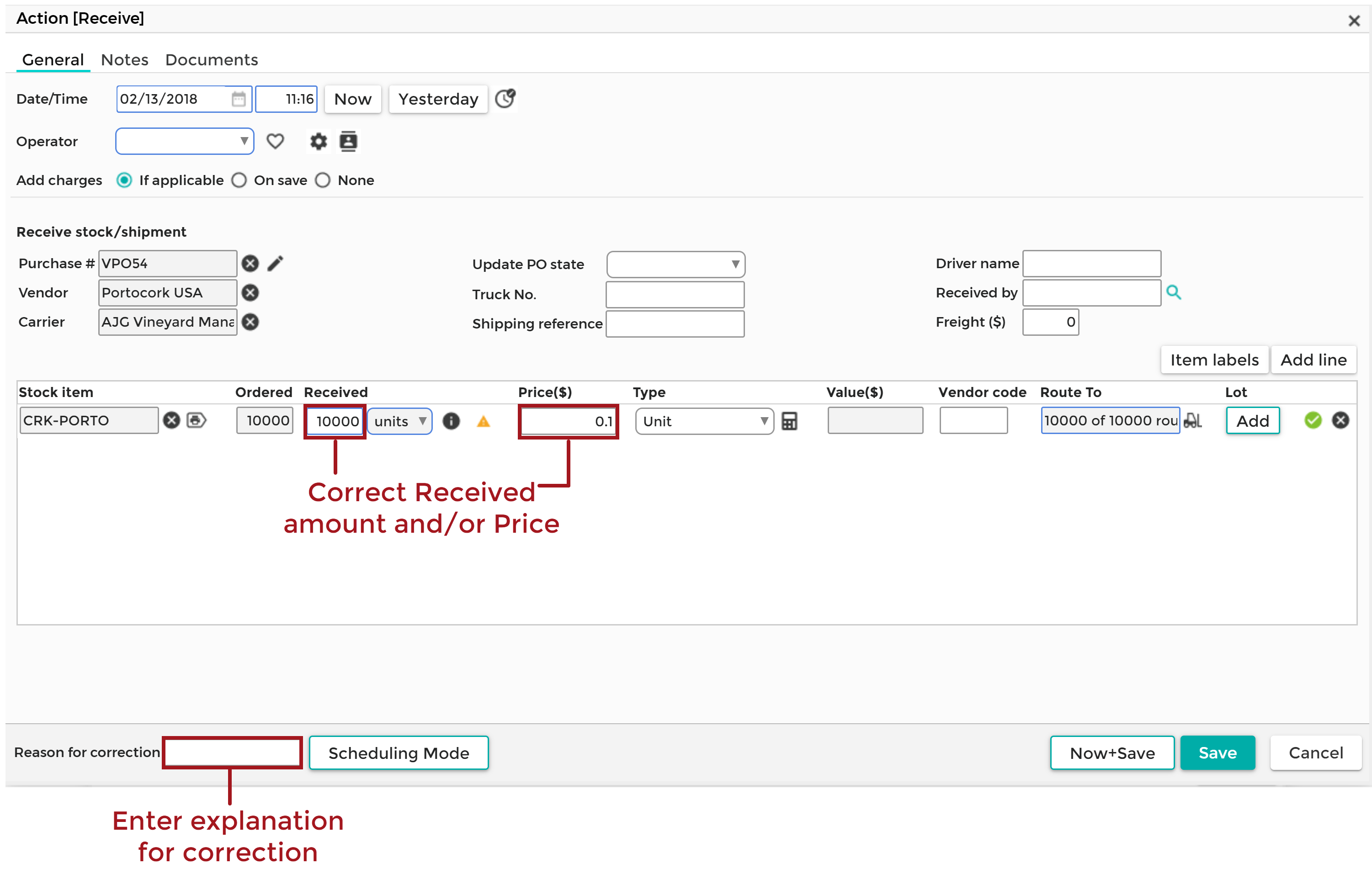
Task: Open the units dropdown
Action: click(x=400, y=421)
